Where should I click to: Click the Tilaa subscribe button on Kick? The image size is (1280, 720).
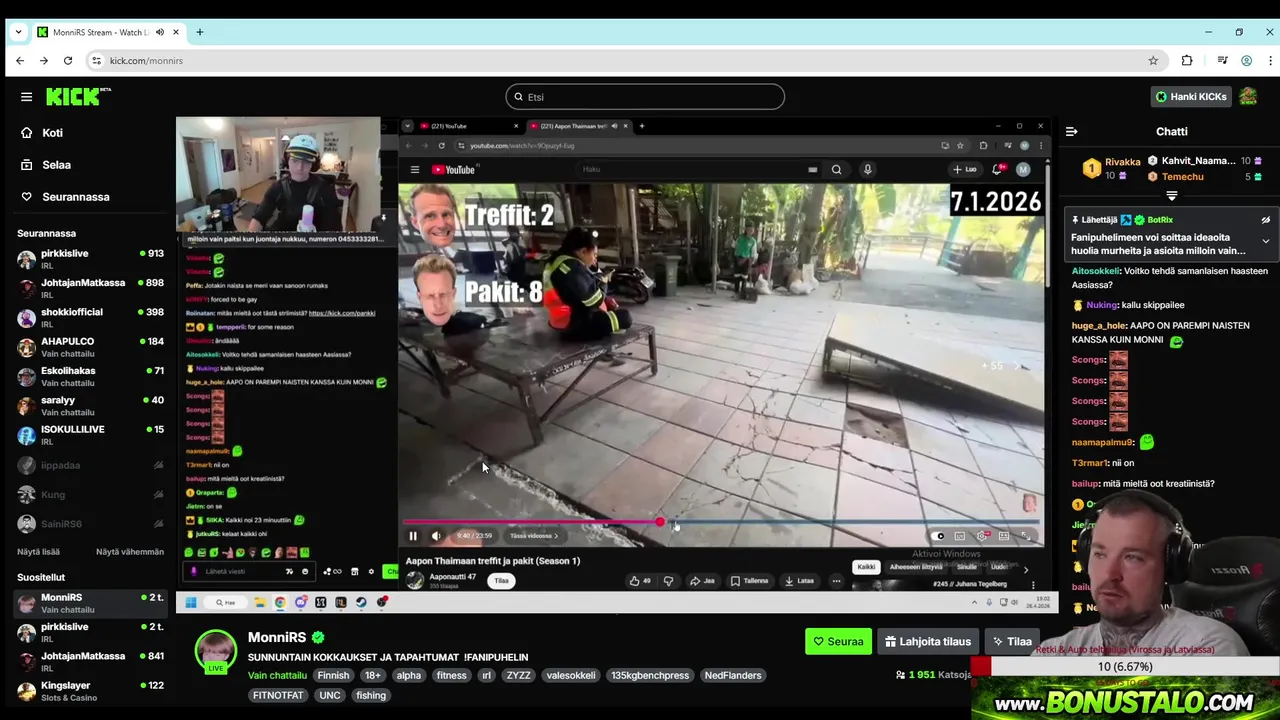1012,642
